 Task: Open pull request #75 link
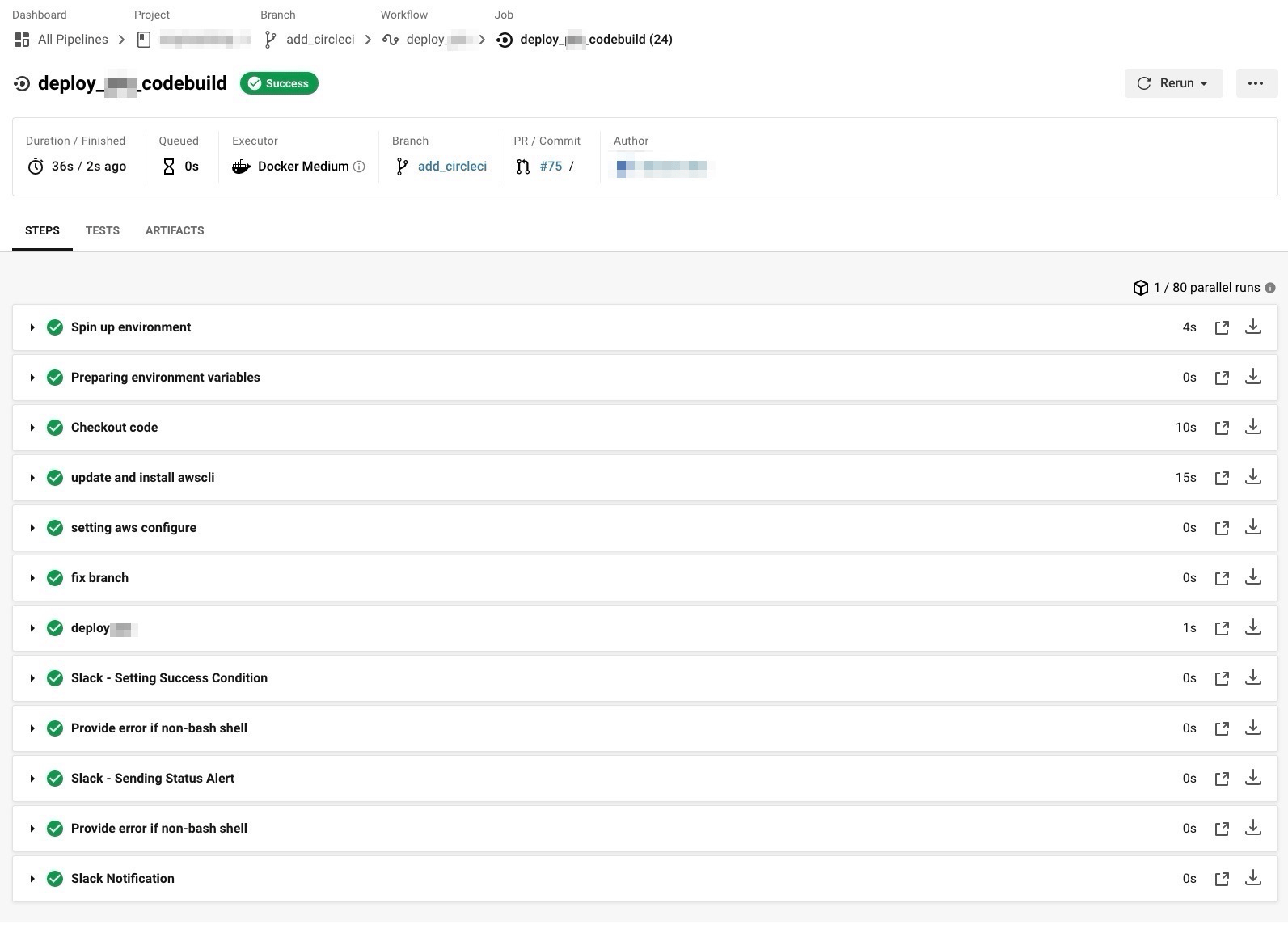coord(551,167)
